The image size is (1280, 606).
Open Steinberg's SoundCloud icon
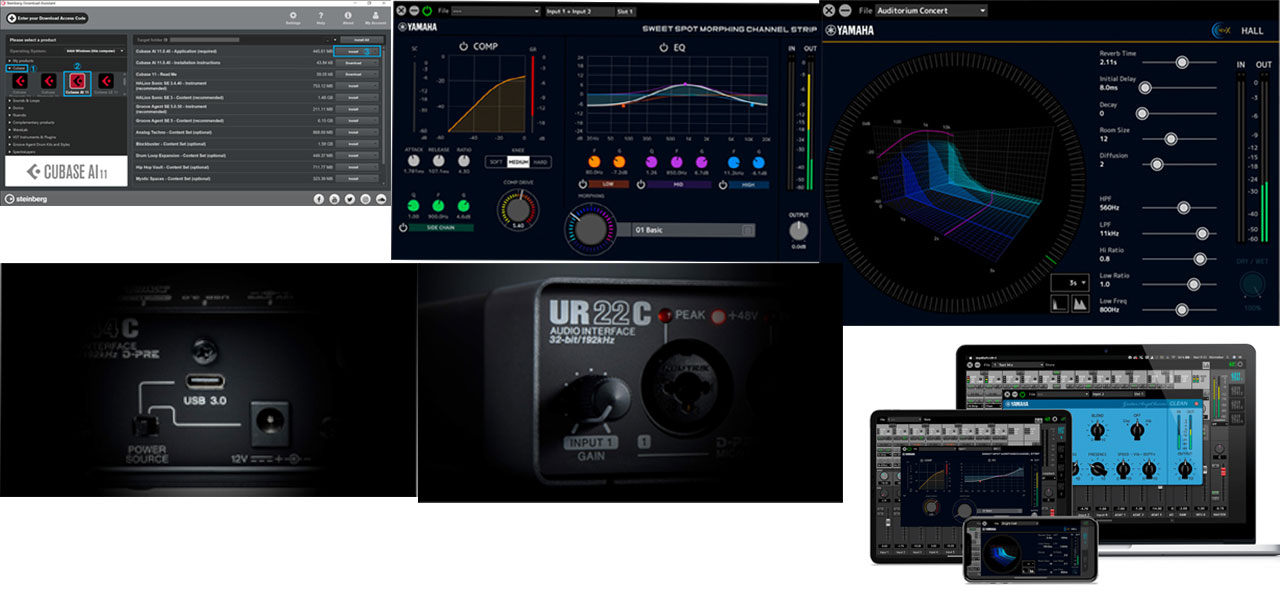point(379,199)
